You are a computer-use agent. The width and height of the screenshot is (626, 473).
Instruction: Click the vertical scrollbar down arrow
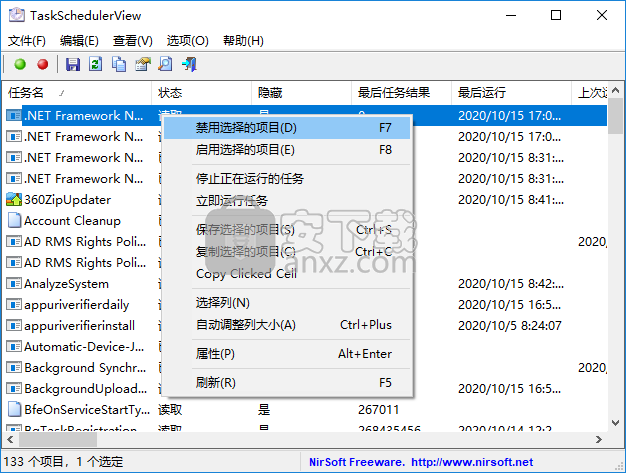point(616,422)
